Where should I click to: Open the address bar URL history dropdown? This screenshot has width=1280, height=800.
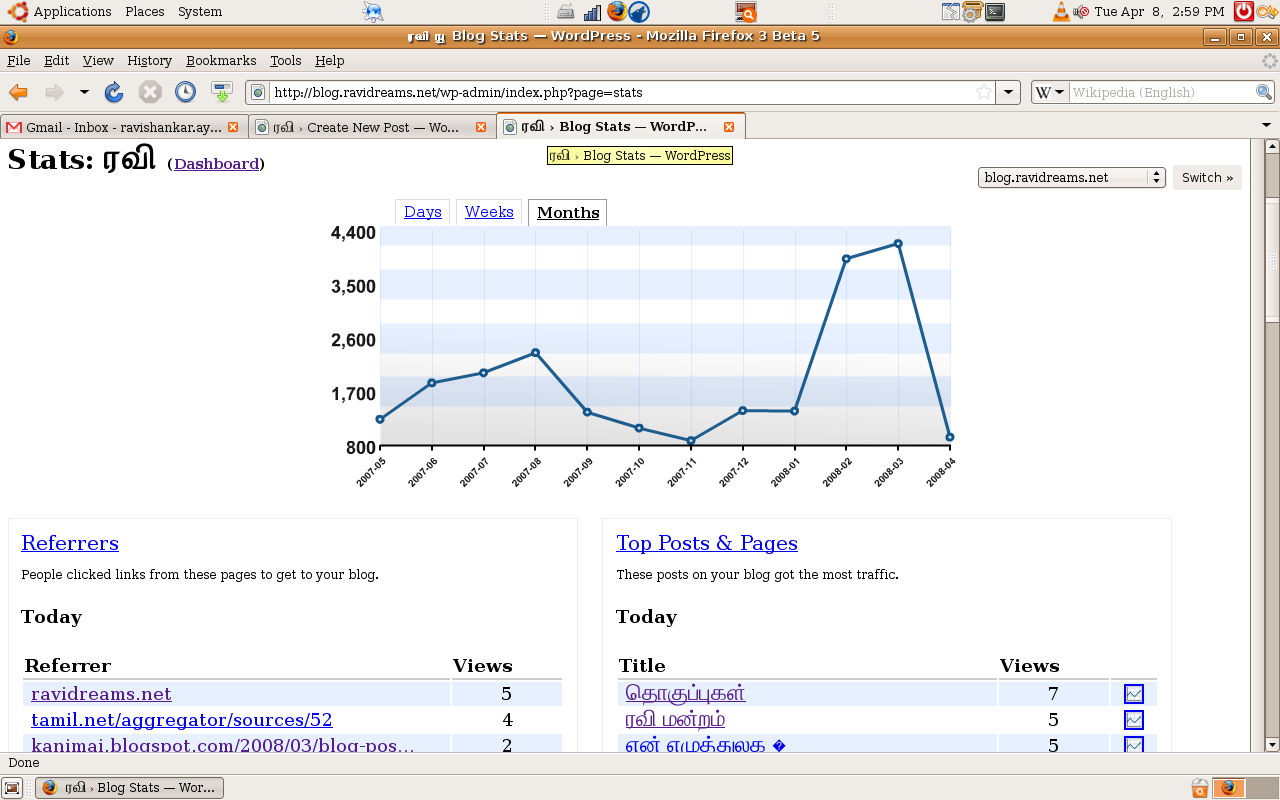click(x=1009, y=92)
